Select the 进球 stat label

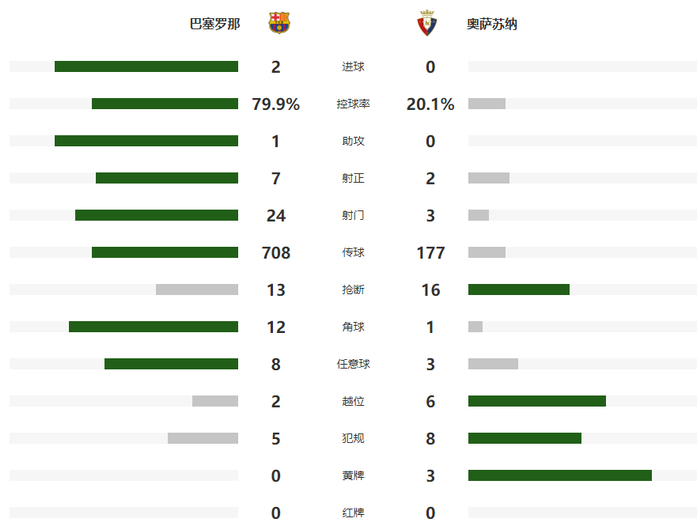pyautogui.click(x=353, y=67)
